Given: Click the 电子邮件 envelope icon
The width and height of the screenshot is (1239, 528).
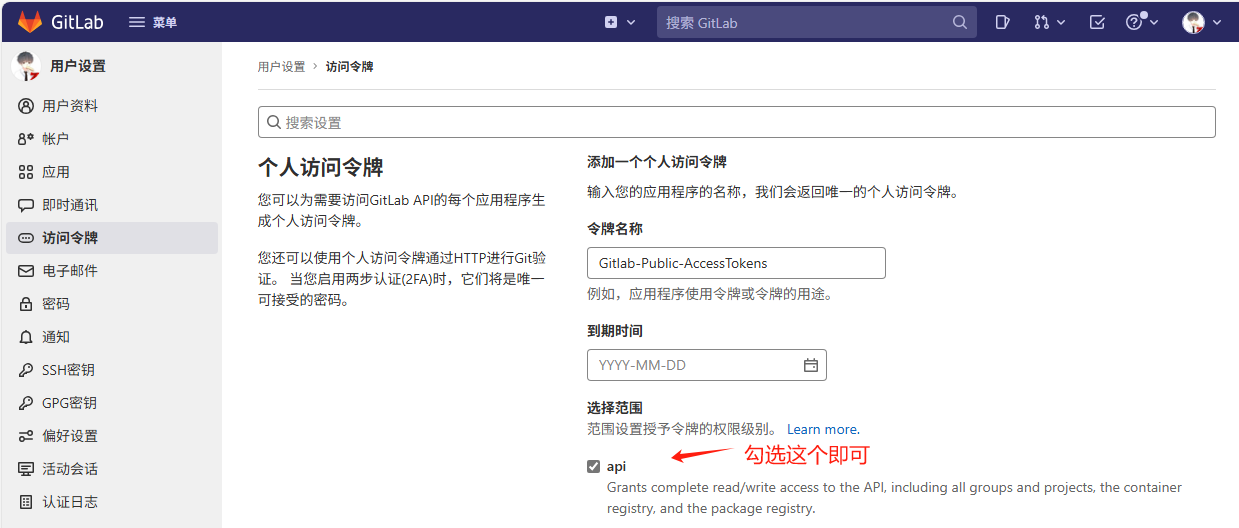Looking at the screenshot, I should [26, 271].
